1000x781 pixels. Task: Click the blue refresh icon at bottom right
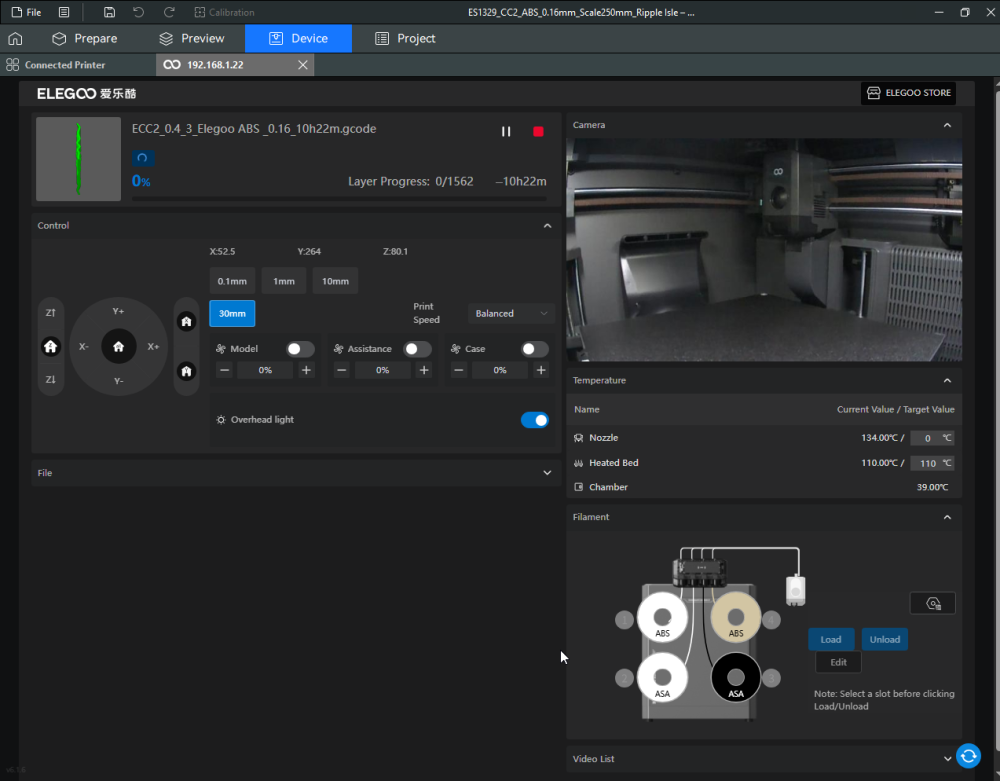click(967, 756)
